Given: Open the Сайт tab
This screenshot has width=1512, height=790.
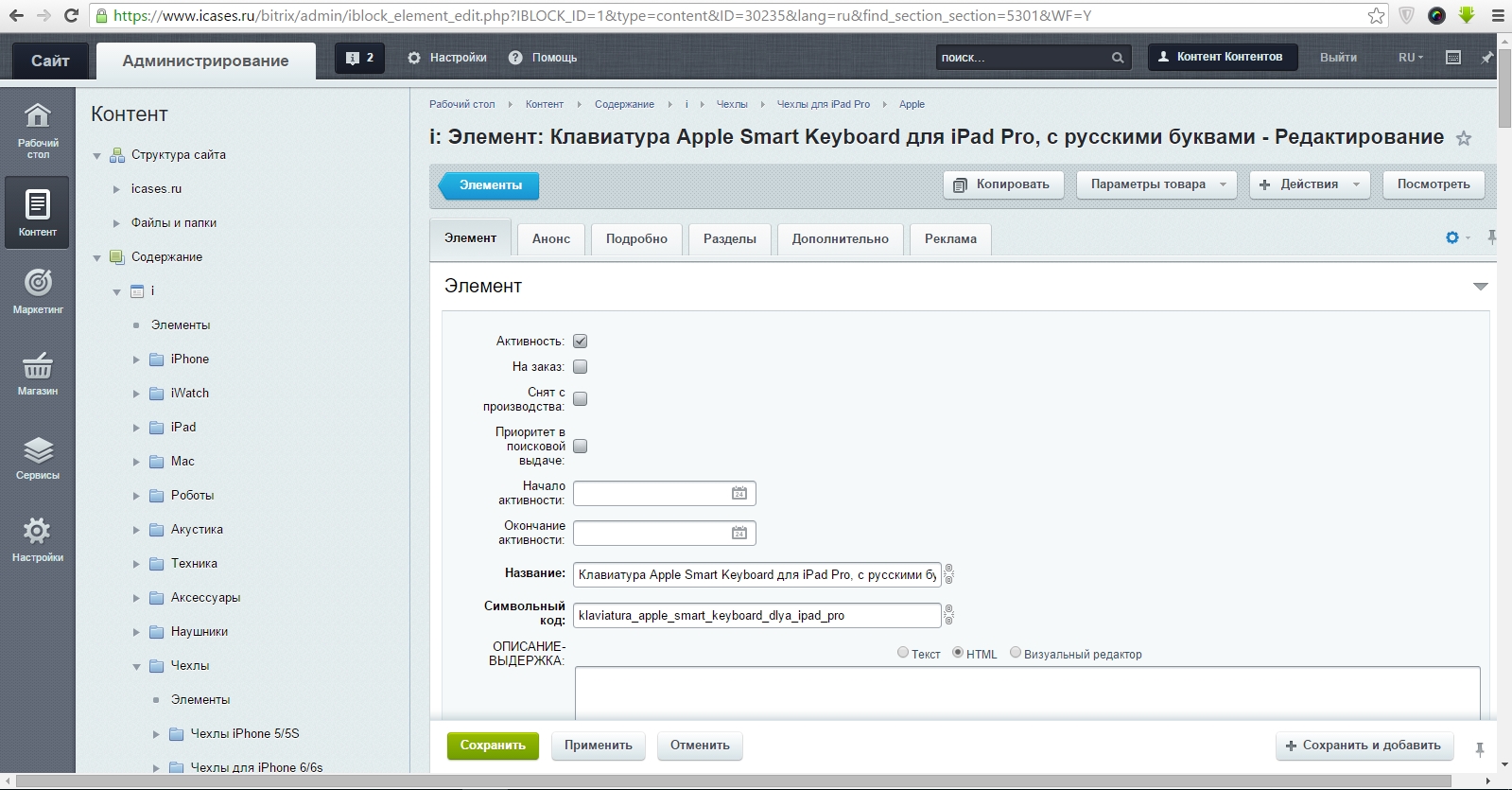Looking at the screenshot, I should pyautogui.click(x=50, y=61).
